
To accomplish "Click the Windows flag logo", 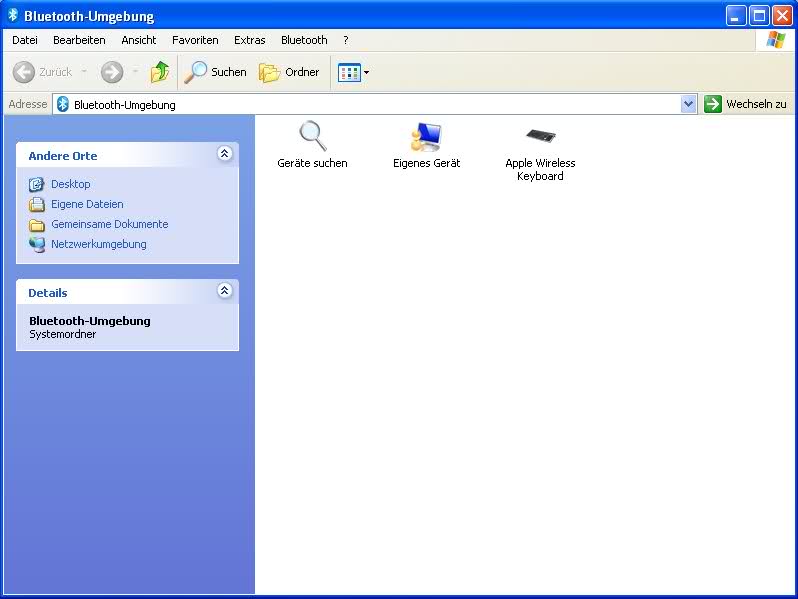I will click(776, 40).
